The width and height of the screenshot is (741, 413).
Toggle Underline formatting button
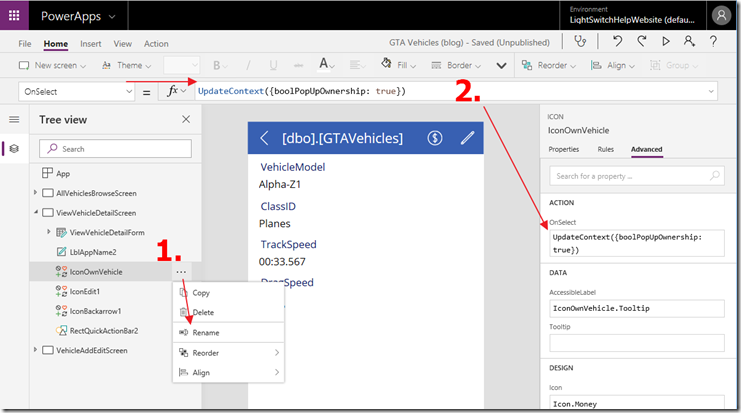(x=273, y=66)
